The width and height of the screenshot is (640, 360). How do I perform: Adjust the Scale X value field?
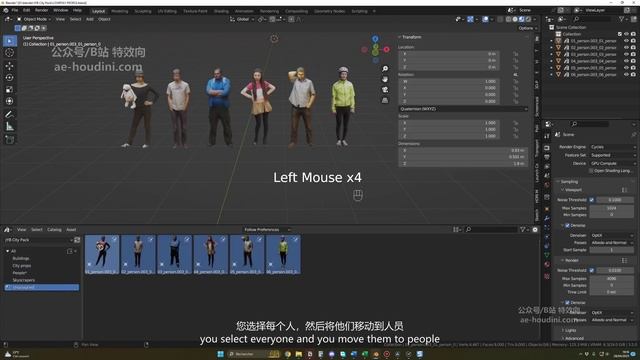pos(449,123)
